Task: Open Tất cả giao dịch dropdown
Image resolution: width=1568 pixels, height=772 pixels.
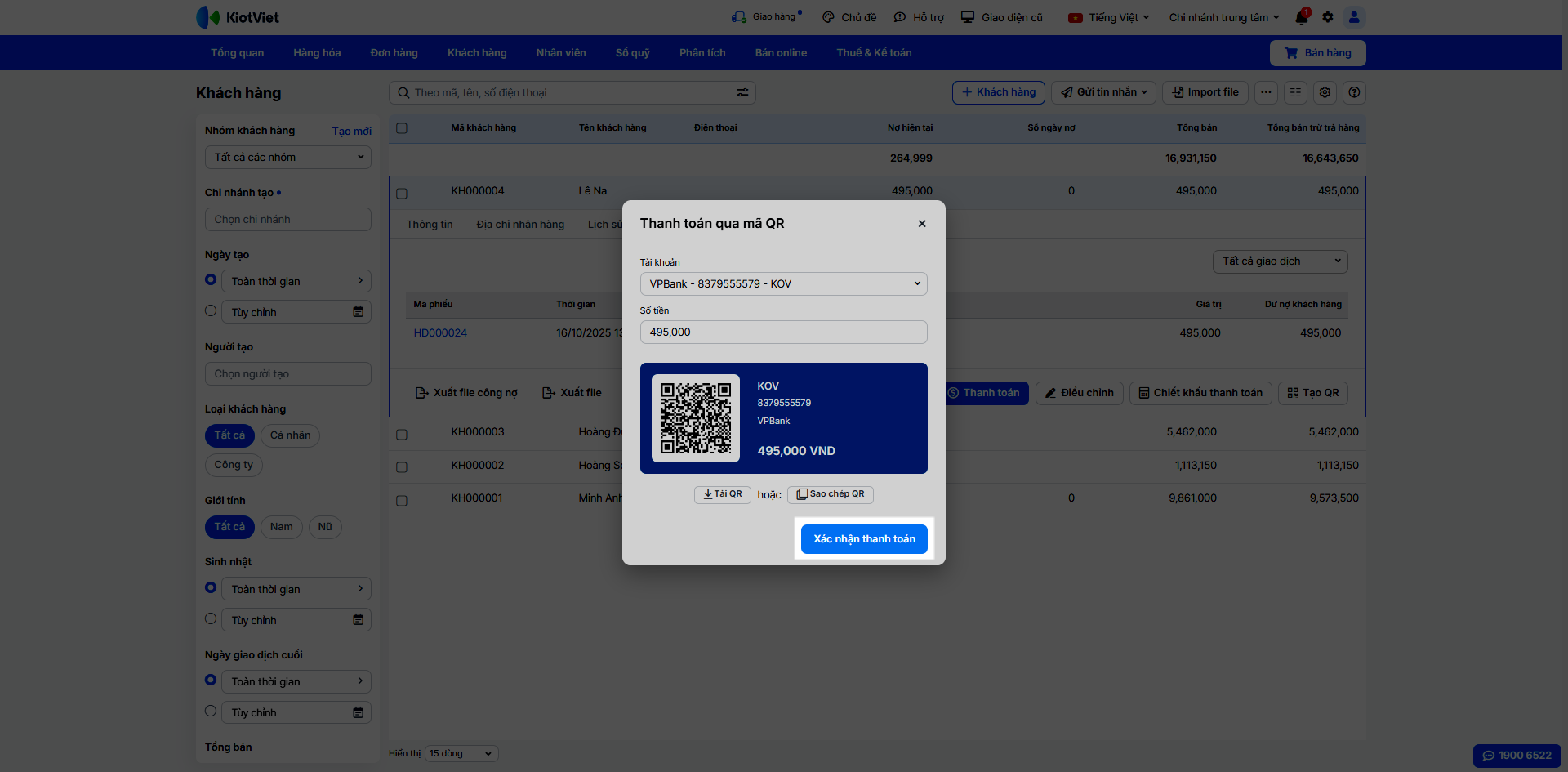Action: [x=1281, y=261]
